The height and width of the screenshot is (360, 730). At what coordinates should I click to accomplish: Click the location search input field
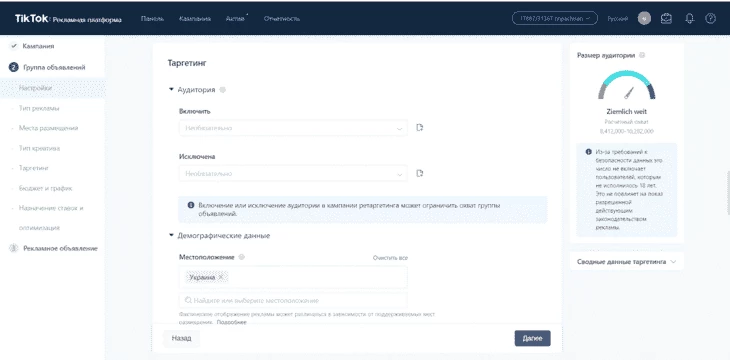[x=293, y=300]
